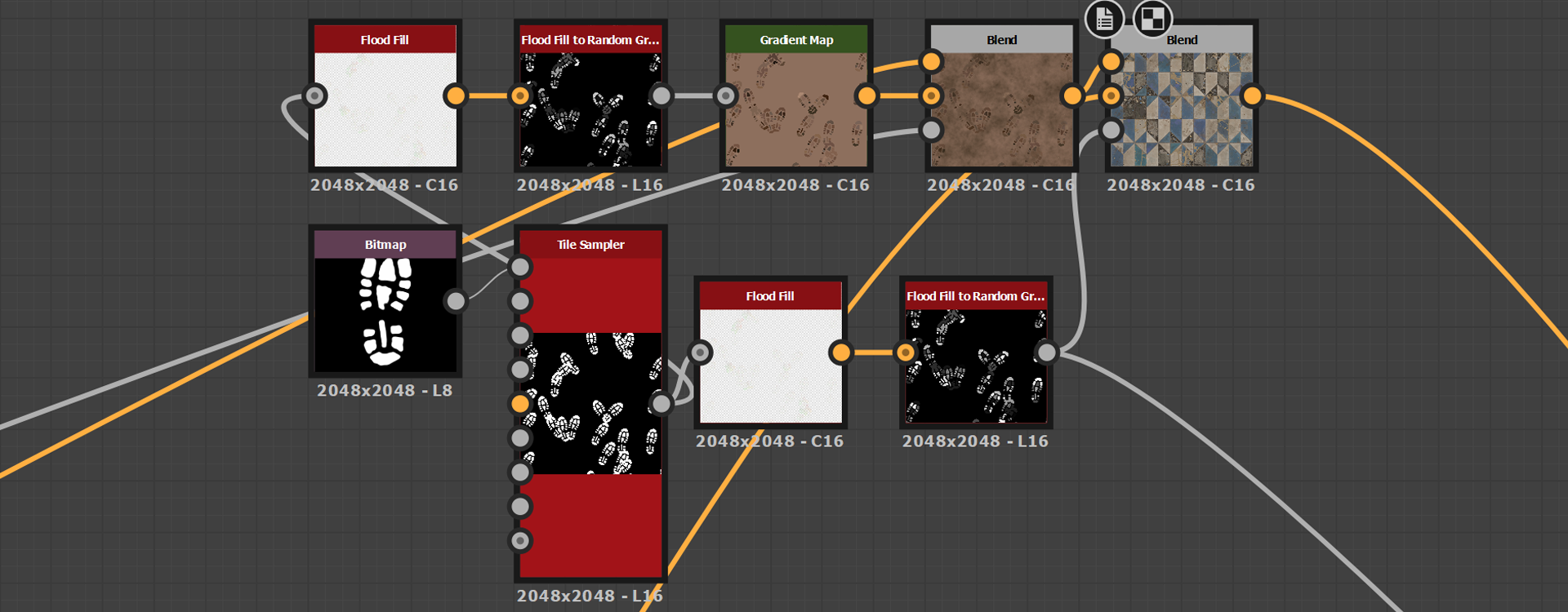1568x612 pixels.
Task: Click the top input connector of the brown Blend node
Action: (x=932, y=62)
